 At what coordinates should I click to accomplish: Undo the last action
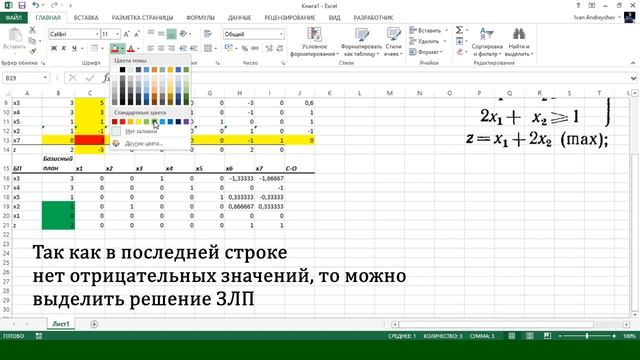(x=36, y=5)
